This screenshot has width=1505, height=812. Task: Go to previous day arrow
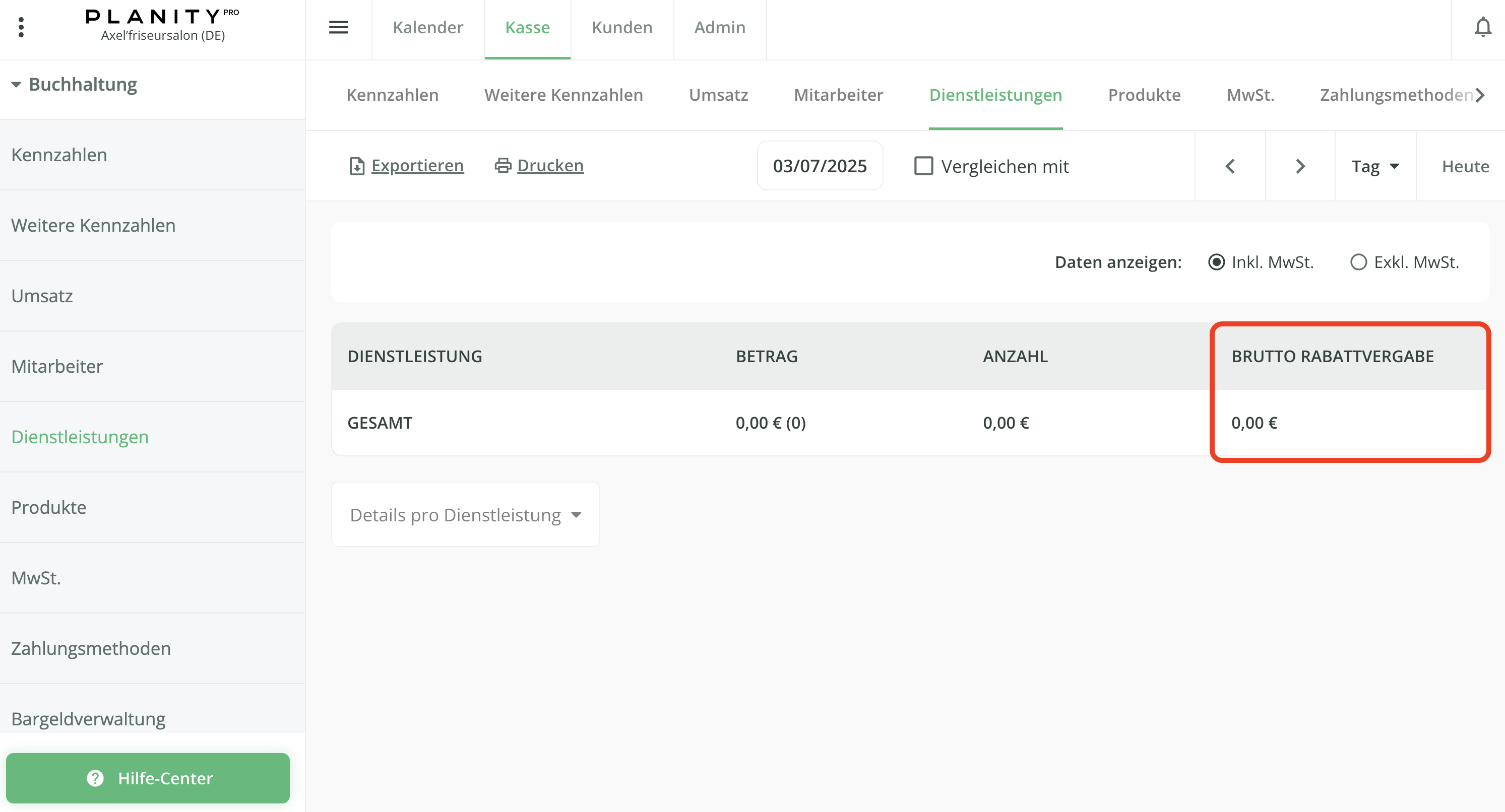point(1230,166)
